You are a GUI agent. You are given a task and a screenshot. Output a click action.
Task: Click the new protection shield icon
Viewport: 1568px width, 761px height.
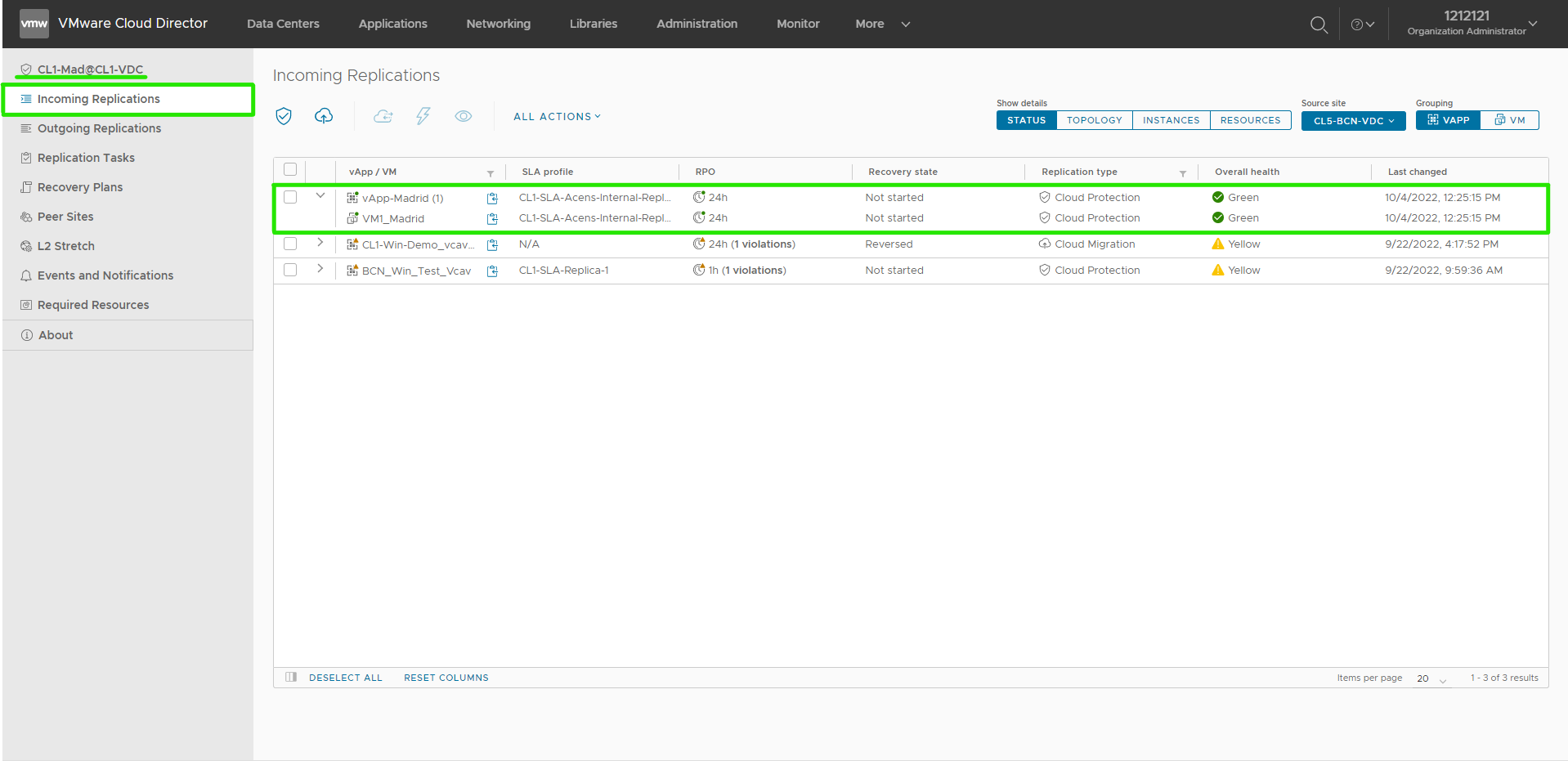click(284, 116)
